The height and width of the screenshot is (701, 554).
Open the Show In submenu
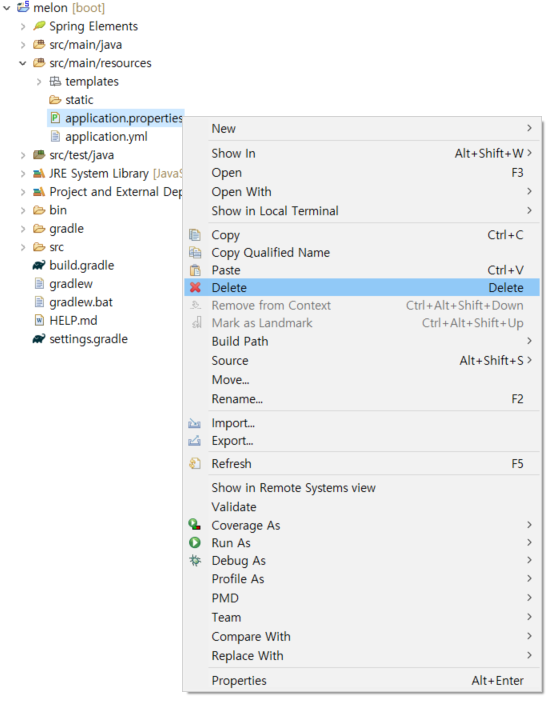coord(362,153)
